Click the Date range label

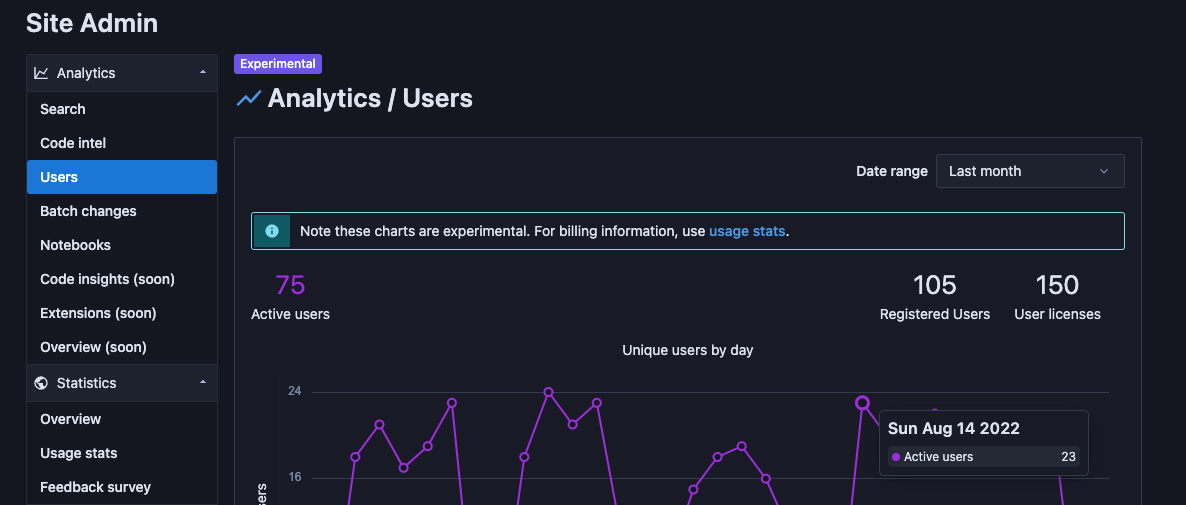[x=892, y=171]
